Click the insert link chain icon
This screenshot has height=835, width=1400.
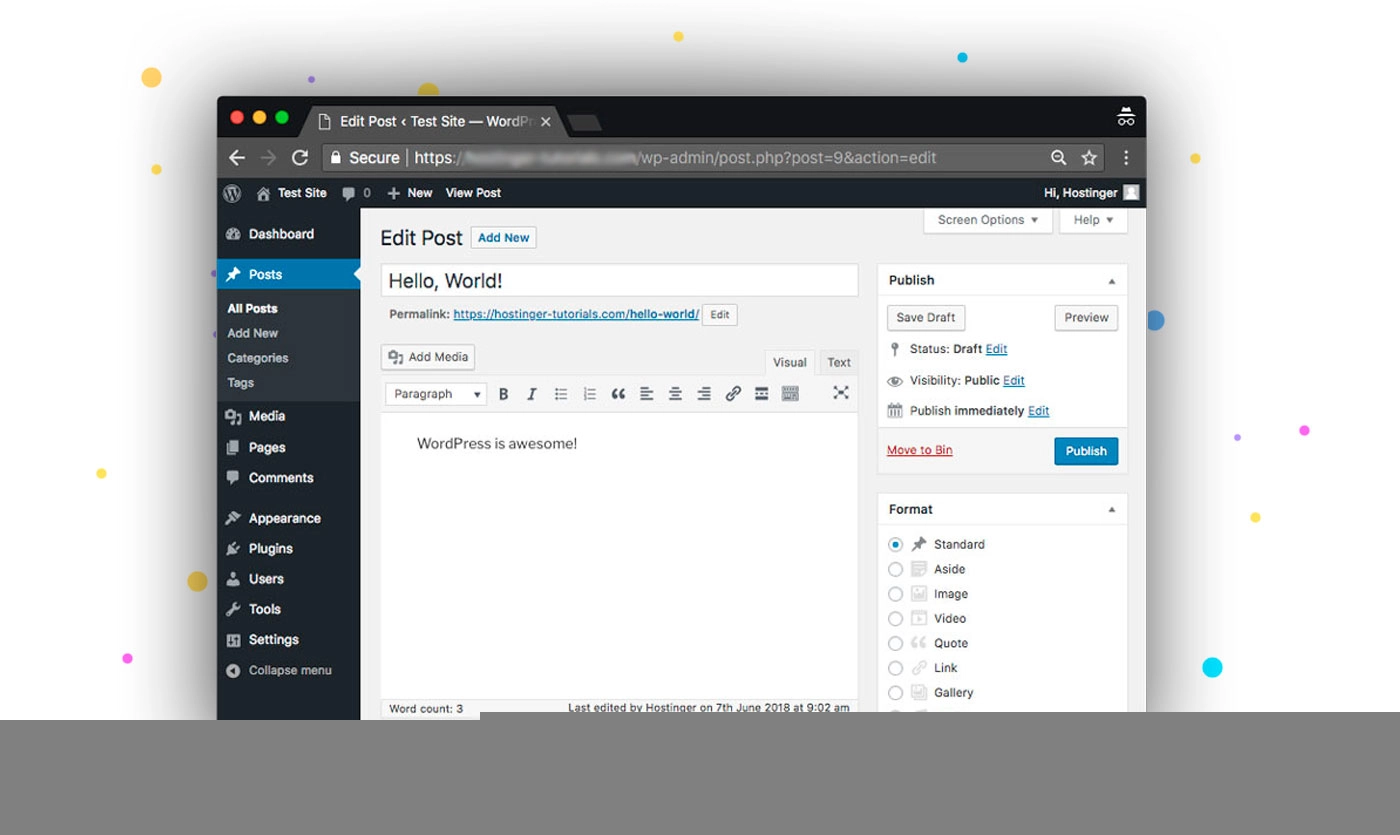[733, 394]
